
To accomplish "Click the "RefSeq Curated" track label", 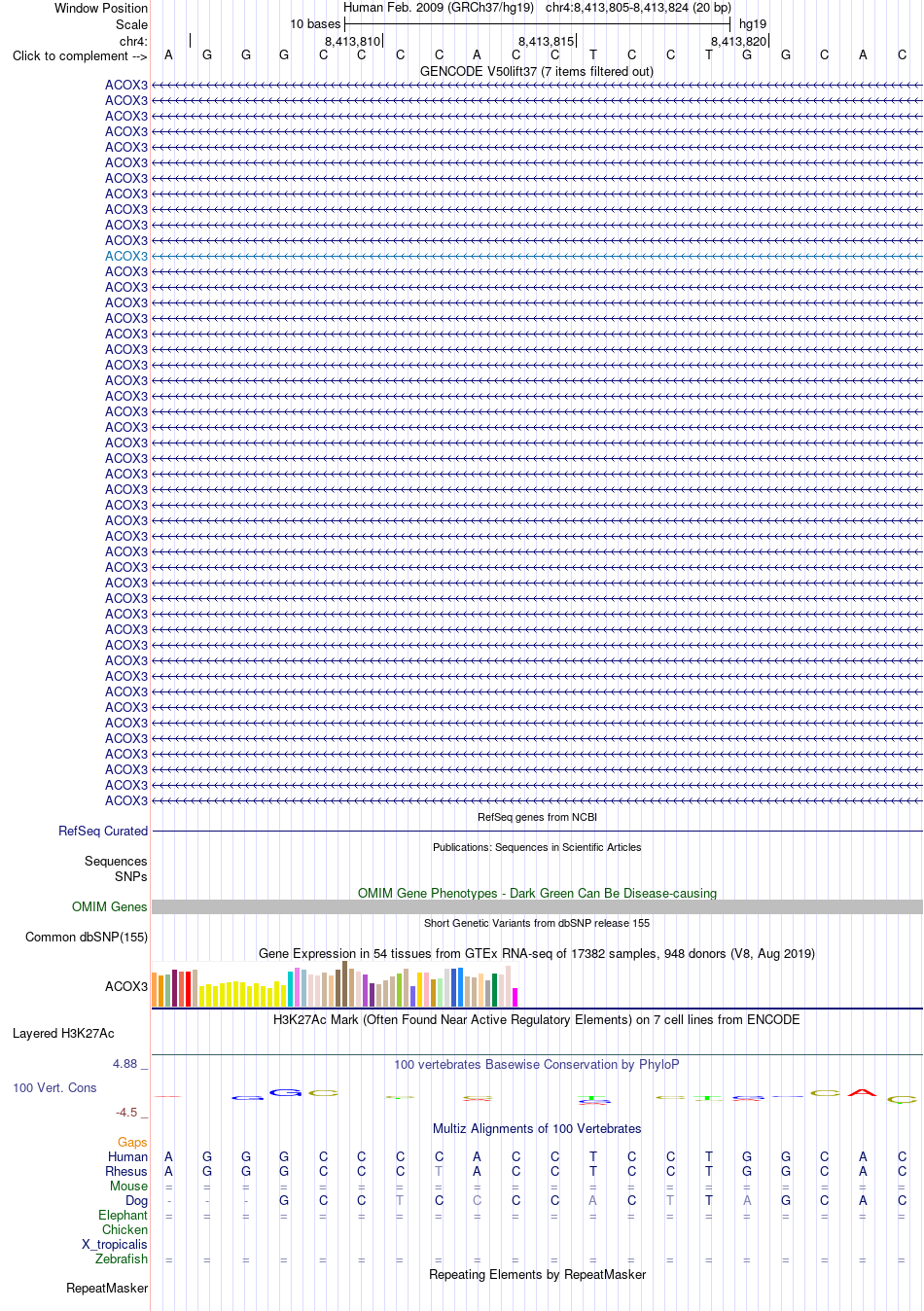I will pos(103,831).
